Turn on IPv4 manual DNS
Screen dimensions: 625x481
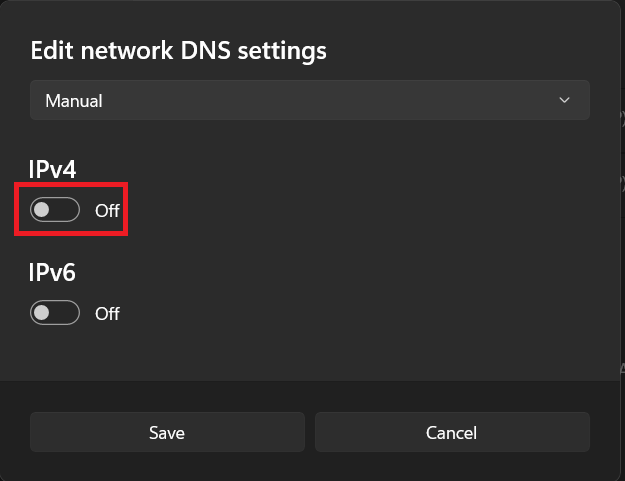tap(55, 210)
